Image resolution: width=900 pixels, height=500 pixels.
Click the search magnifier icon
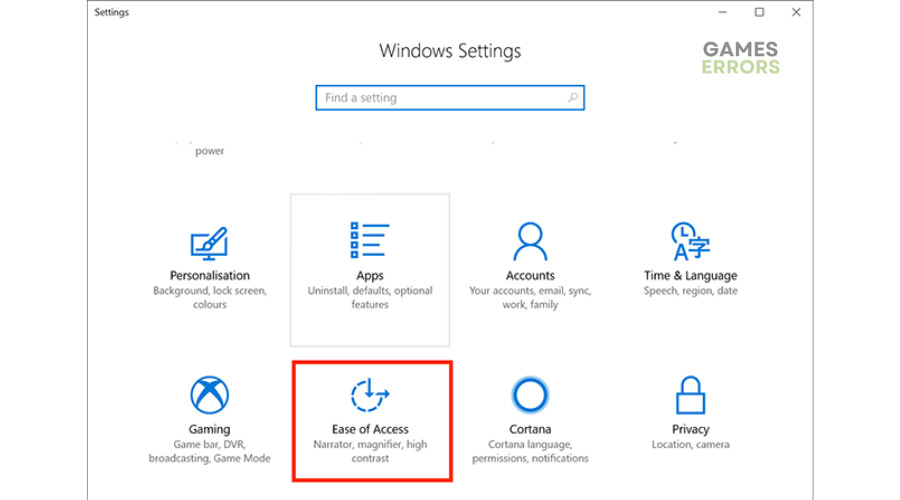tap(573, 98)
